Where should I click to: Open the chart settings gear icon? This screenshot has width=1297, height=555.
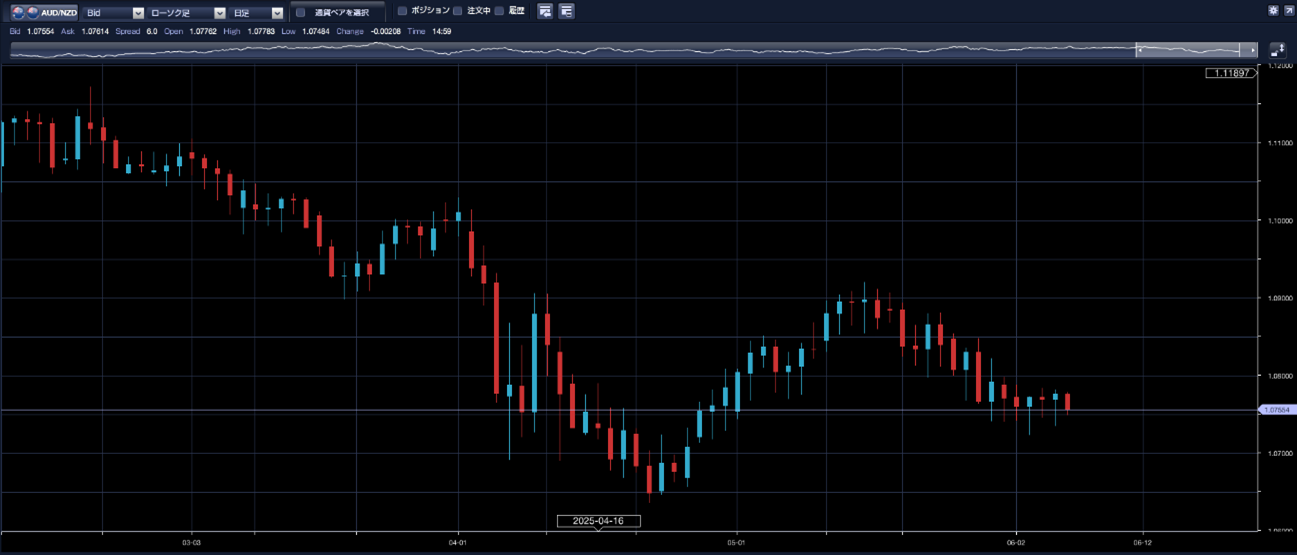point(1273,11)
